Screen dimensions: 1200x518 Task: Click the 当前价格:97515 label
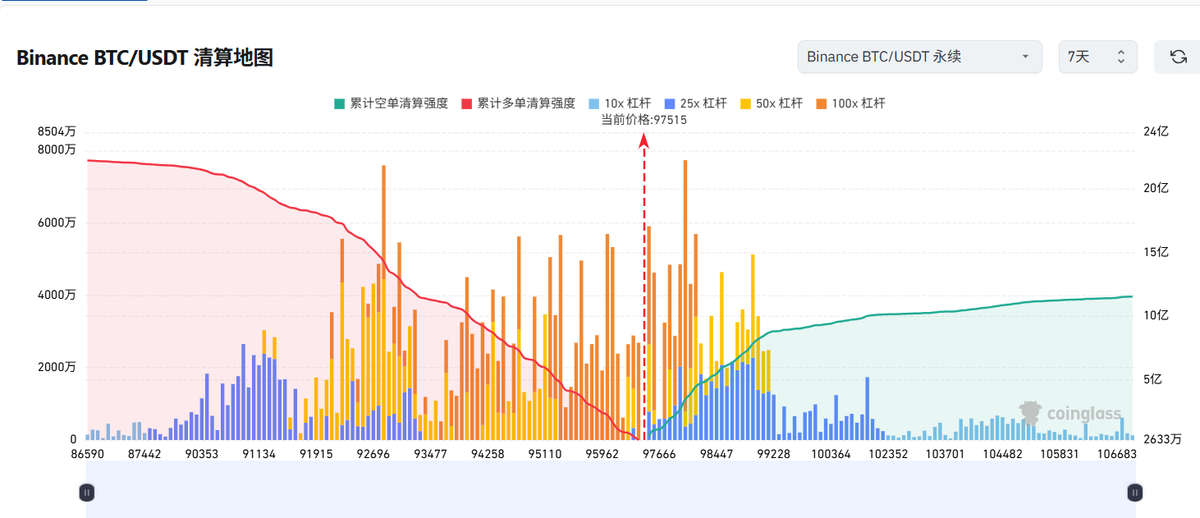[x=643, y=119]
